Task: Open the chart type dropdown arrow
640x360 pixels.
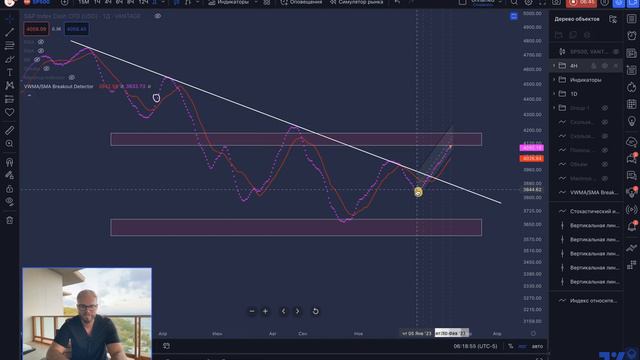Action: [198, 2]
